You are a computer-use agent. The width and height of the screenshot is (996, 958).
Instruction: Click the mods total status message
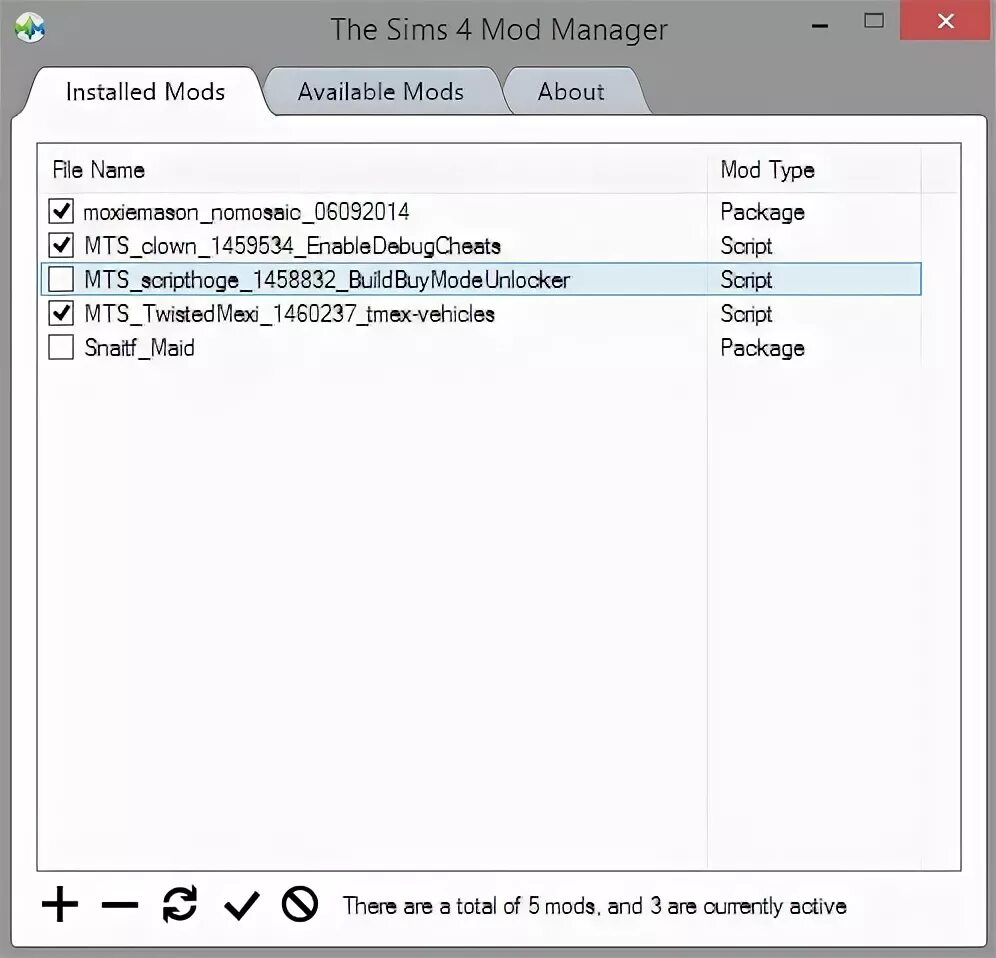[x=595, y=906]
